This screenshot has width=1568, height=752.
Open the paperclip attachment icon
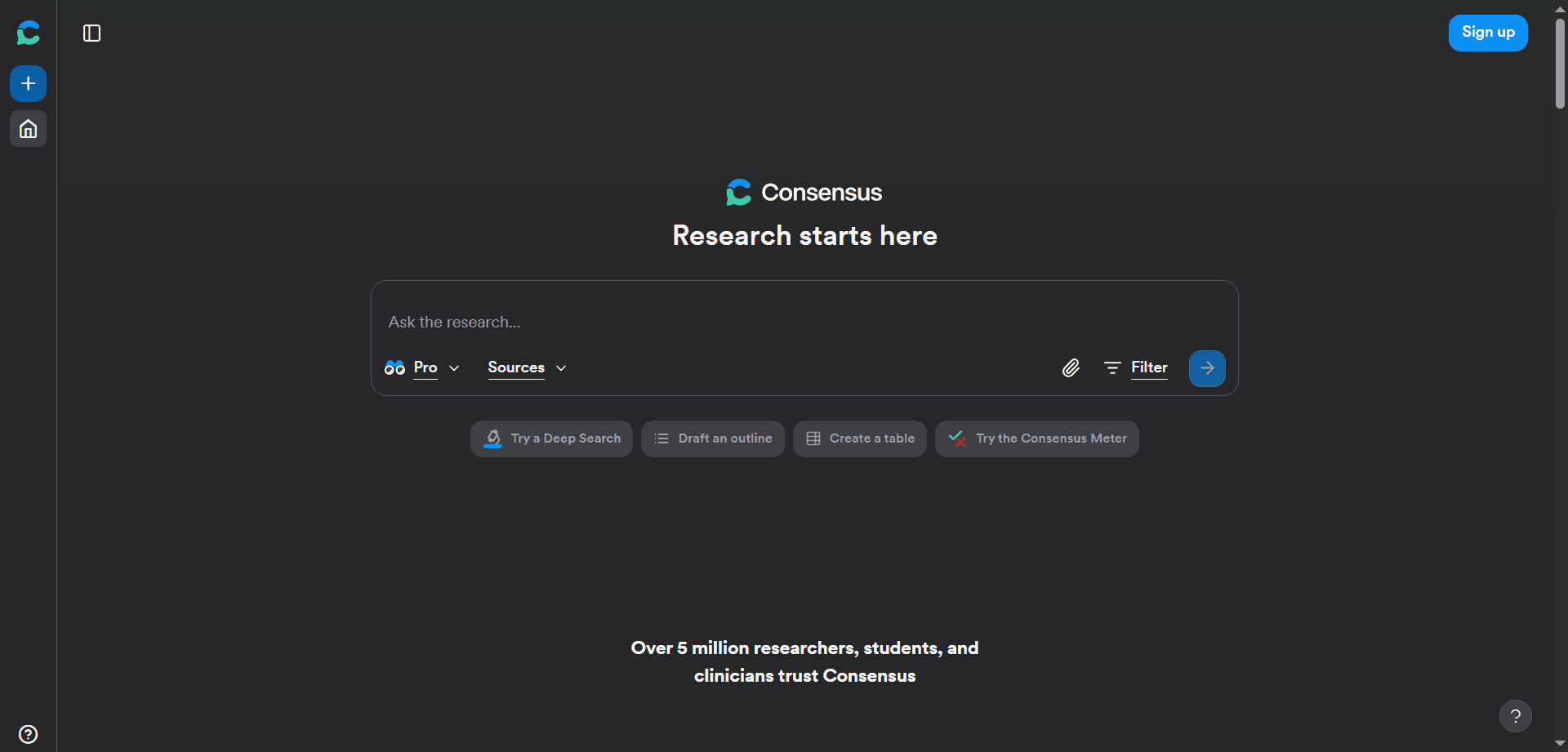1071,367
